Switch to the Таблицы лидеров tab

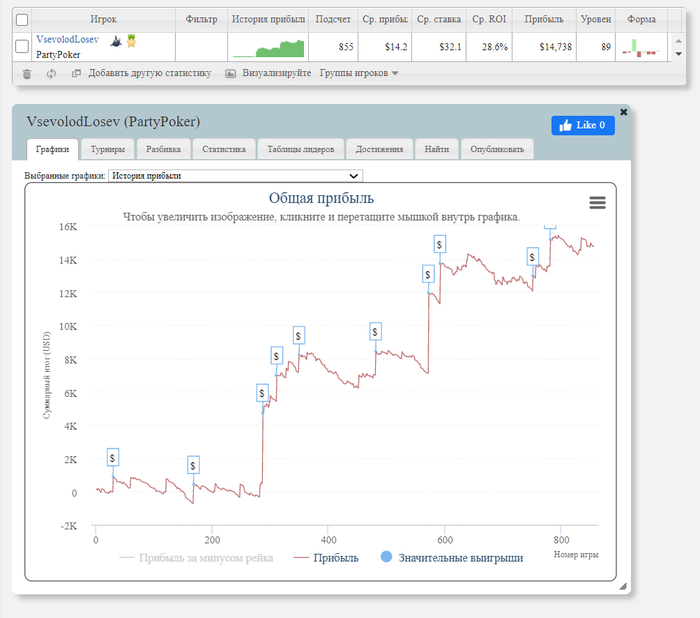(301, 149)
